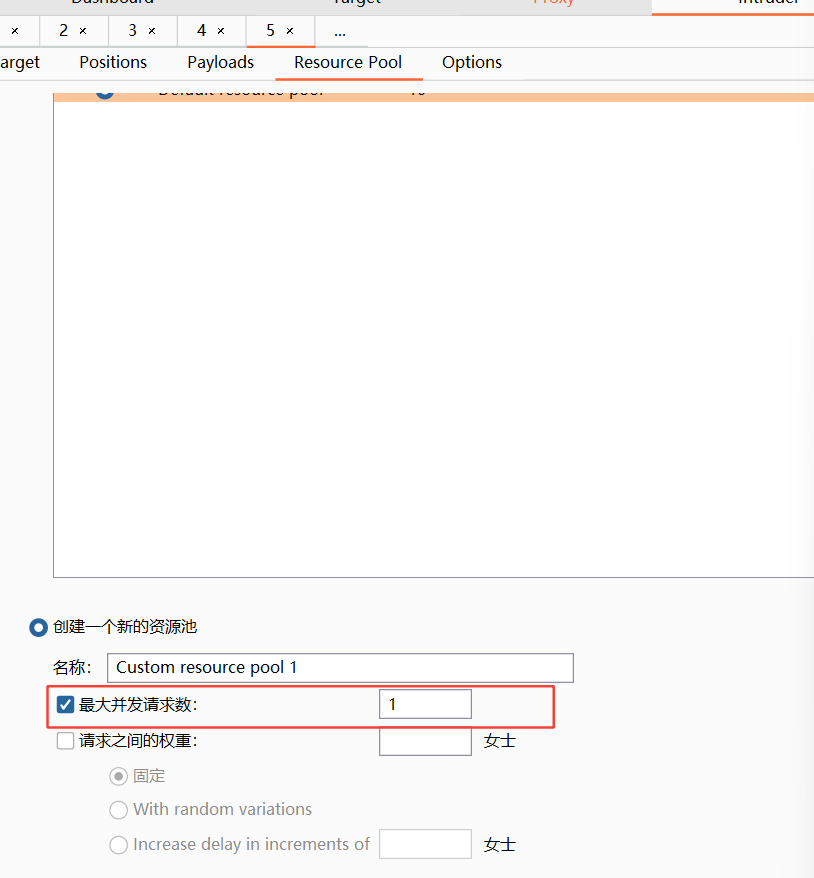Select With random variations radio option
814x878 pixels.
click(x=119, y=810)
